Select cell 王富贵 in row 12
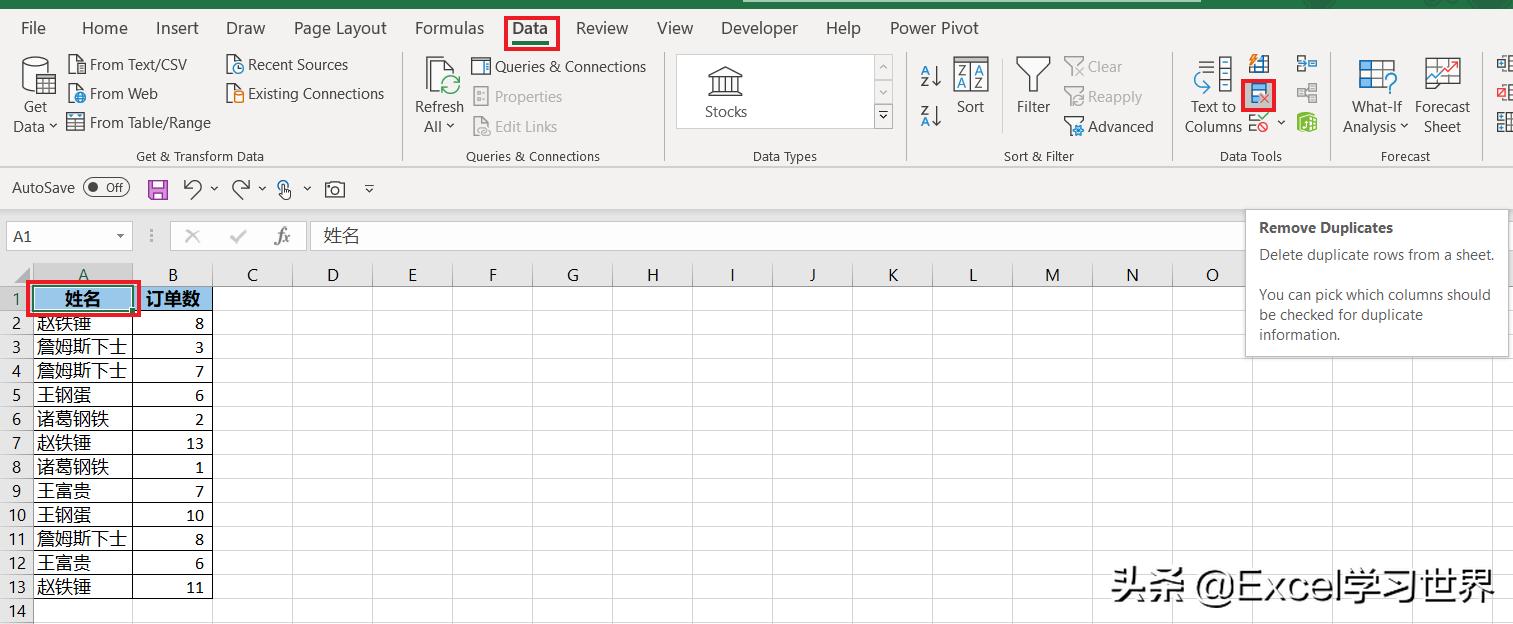This screenshot has height=624, width=1513. [x=83, y=563]
